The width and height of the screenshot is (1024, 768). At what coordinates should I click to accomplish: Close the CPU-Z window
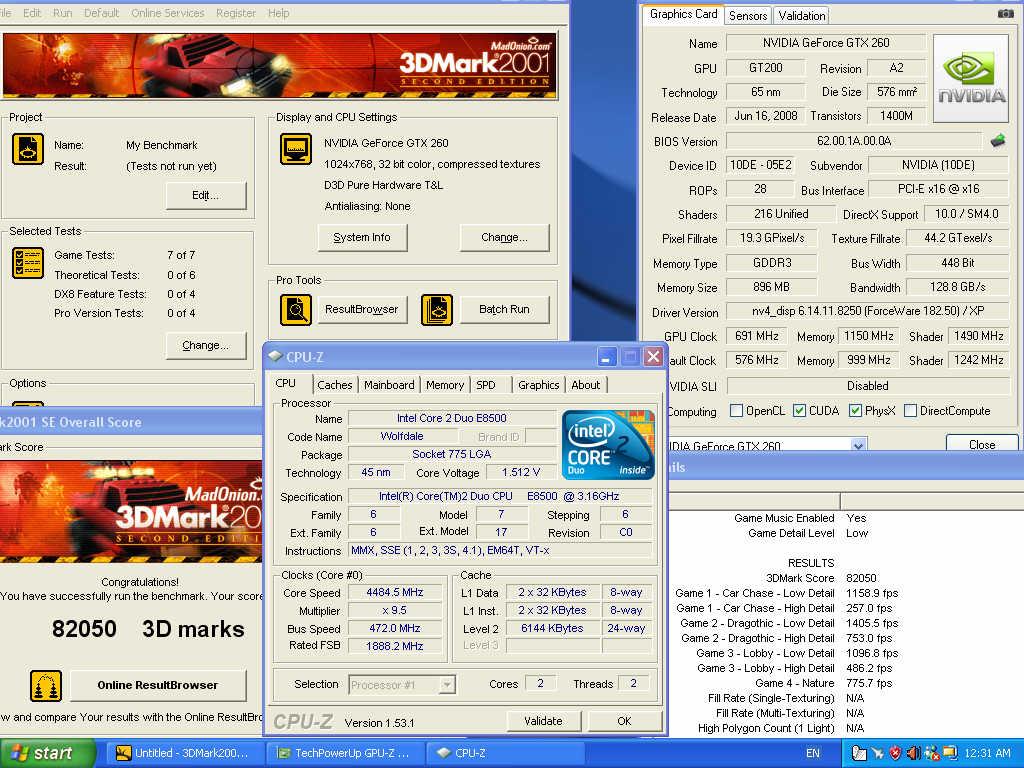point(652,357)
